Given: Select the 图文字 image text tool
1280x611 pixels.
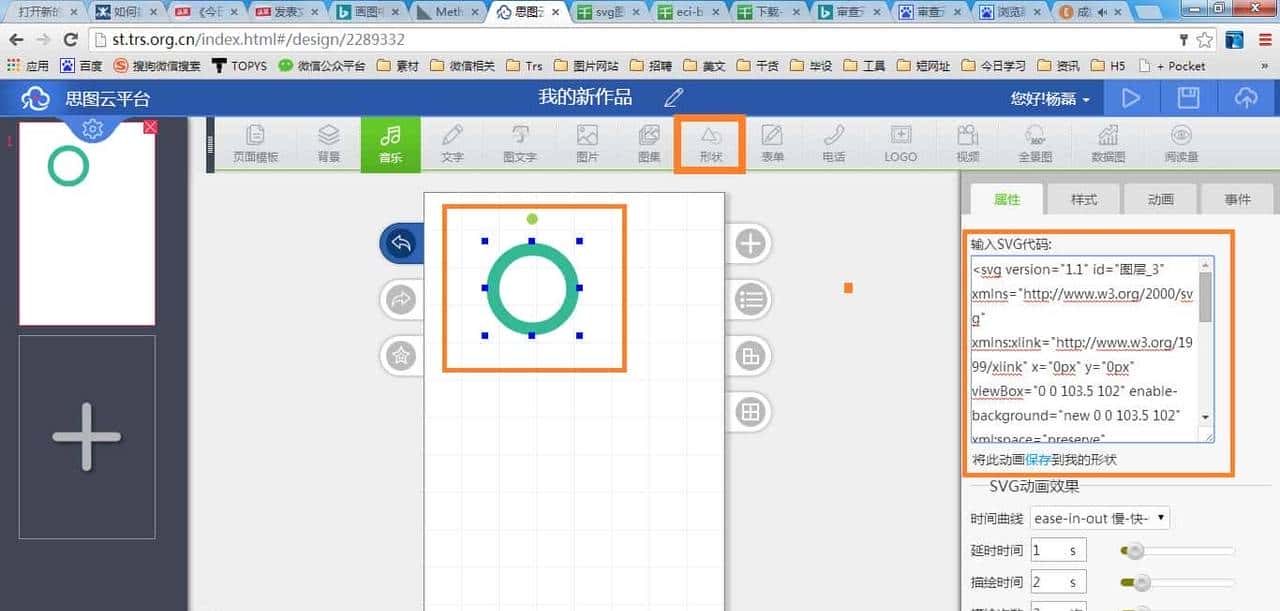Looking at the screenshot, I should (520, 144).
